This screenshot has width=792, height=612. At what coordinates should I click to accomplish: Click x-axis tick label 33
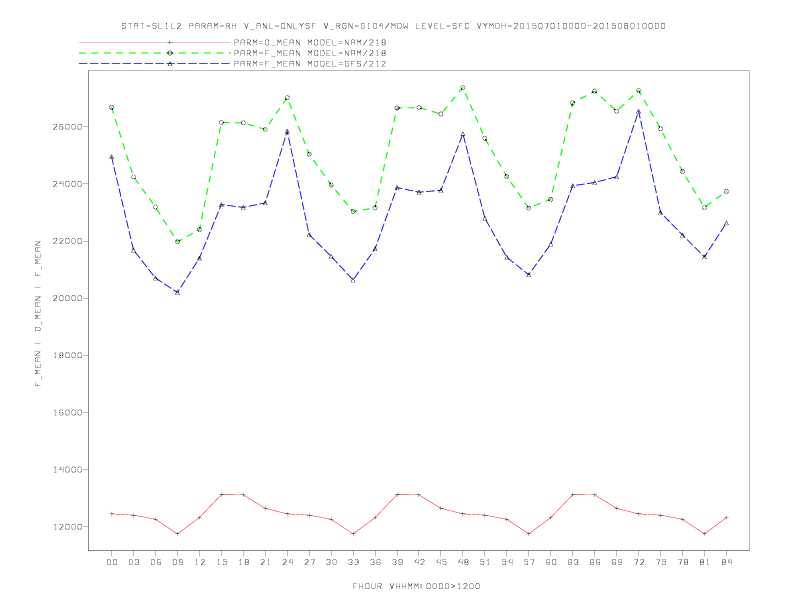pos(354,562)
